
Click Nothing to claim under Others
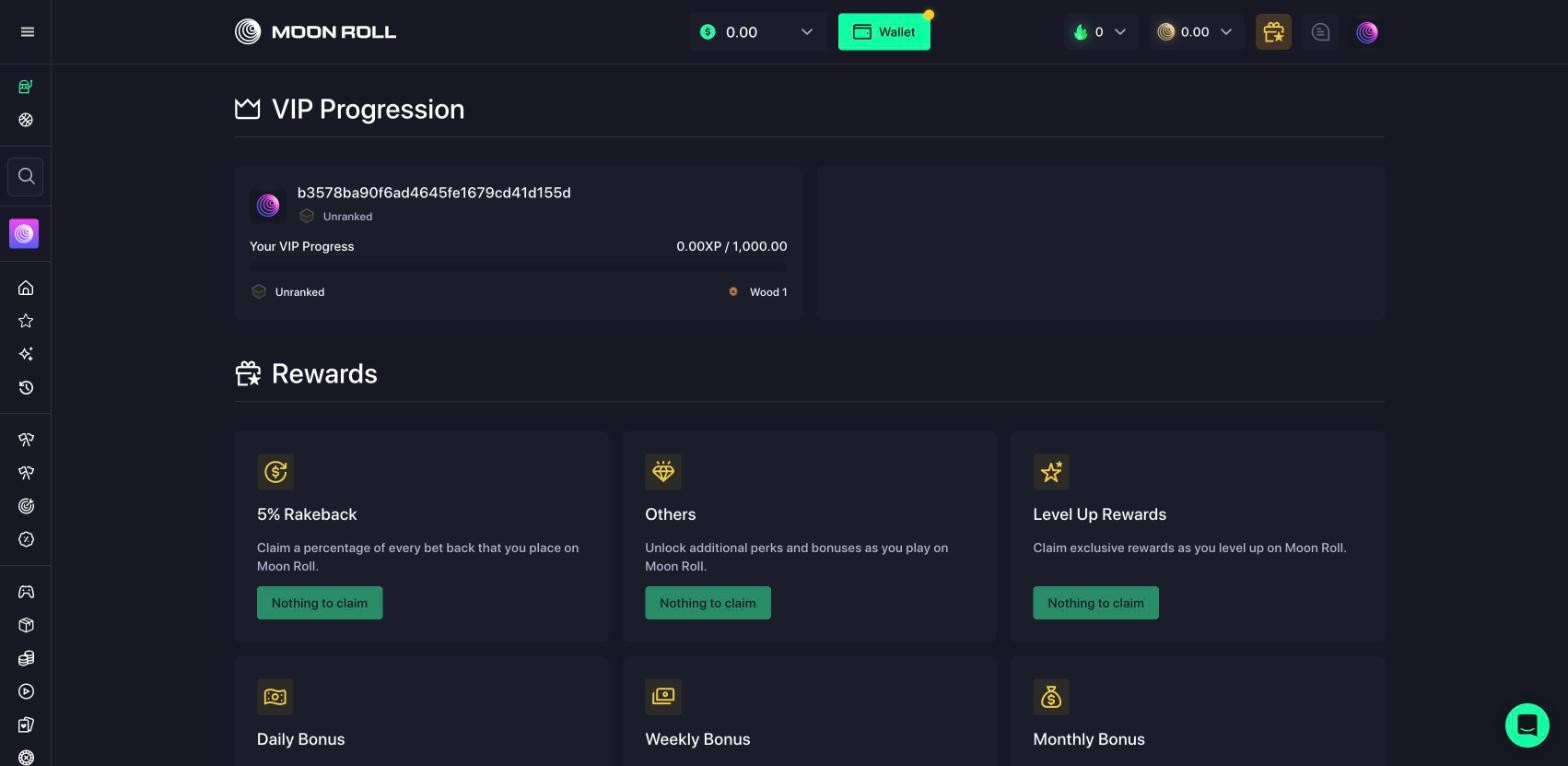tap(708, 603)
